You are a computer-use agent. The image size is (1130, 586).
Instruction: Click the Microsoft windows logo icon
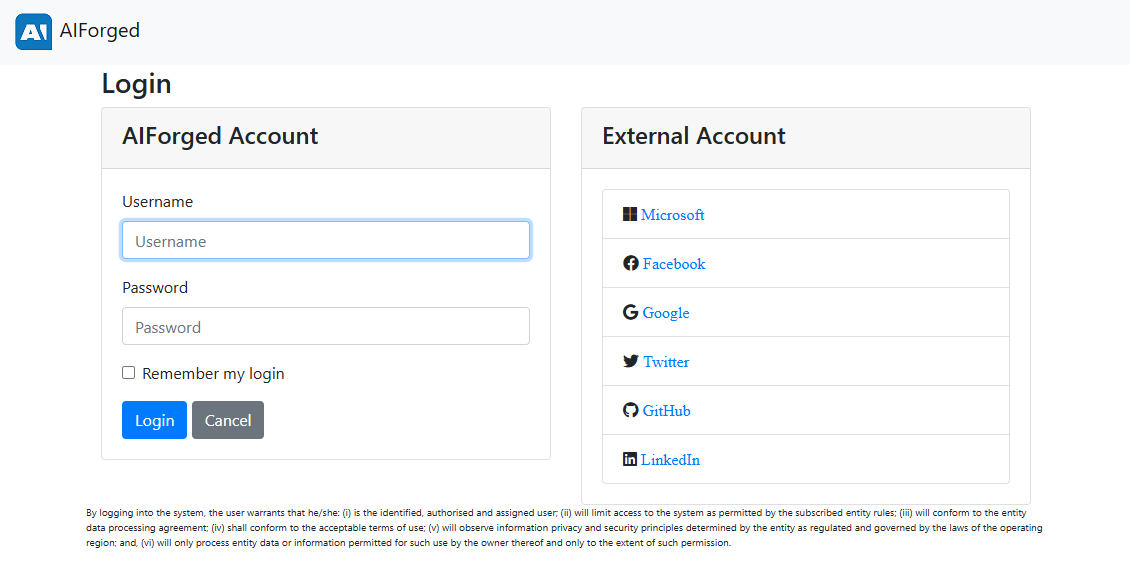(x=630, y=214)
